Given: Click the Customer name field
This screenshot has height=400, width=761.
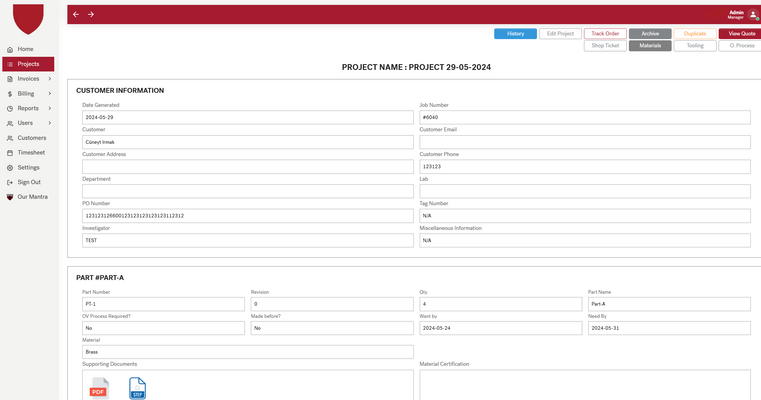Looking at the screenshot, I should [x=248, y=142].
